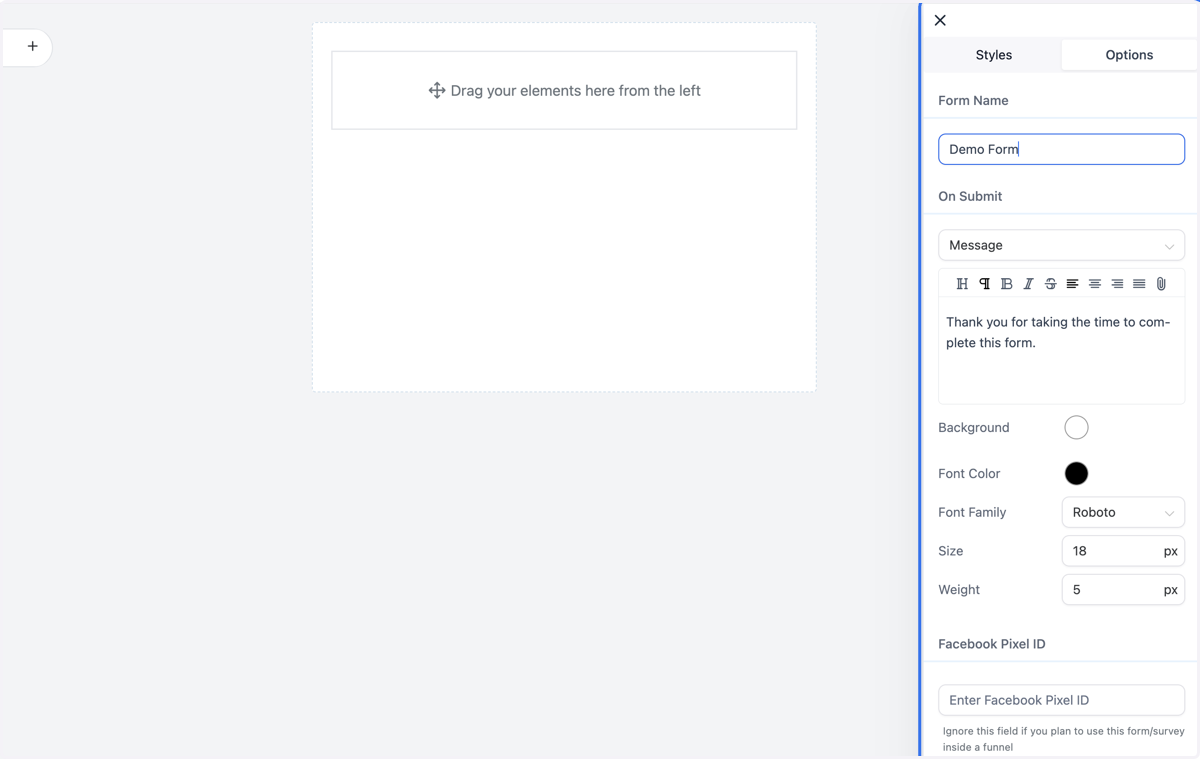1200x759 pixels.
Task: Open the black Font Color picker
Action: tap(1076, 473)
